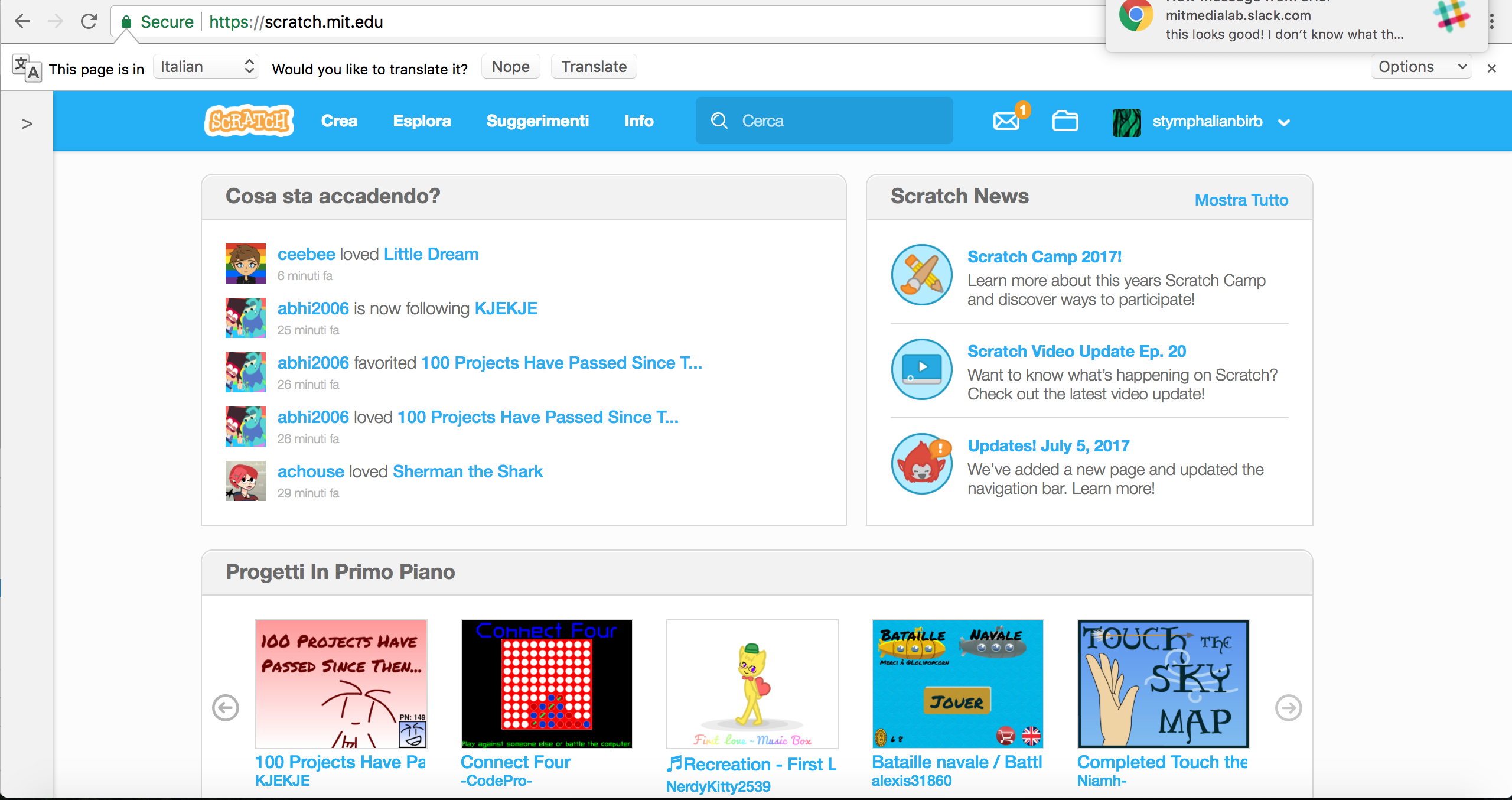Screen dimensions: 1512x800
Task: Open the translate Options dropdown
Action: coord(1421,67)
